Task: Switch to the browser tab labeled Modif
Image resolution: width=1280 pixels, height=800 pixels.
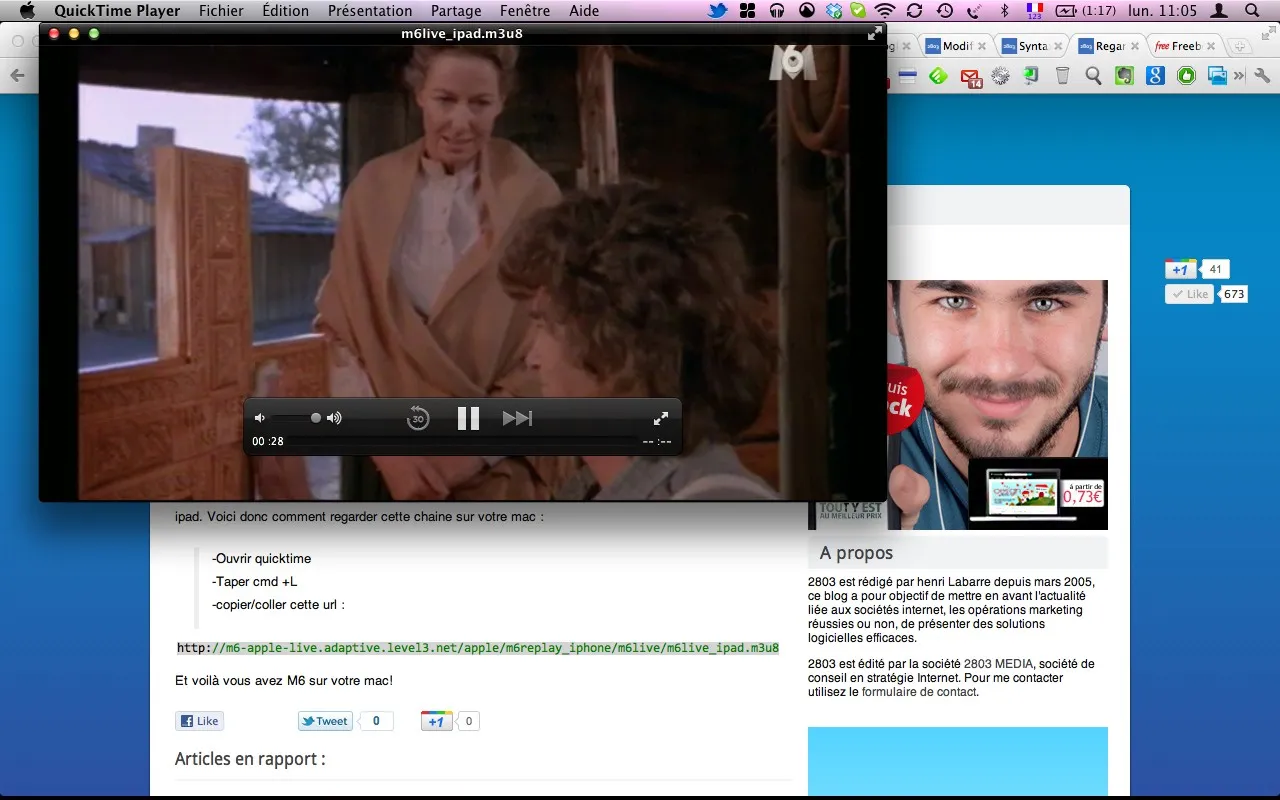Action: [953, 46]
